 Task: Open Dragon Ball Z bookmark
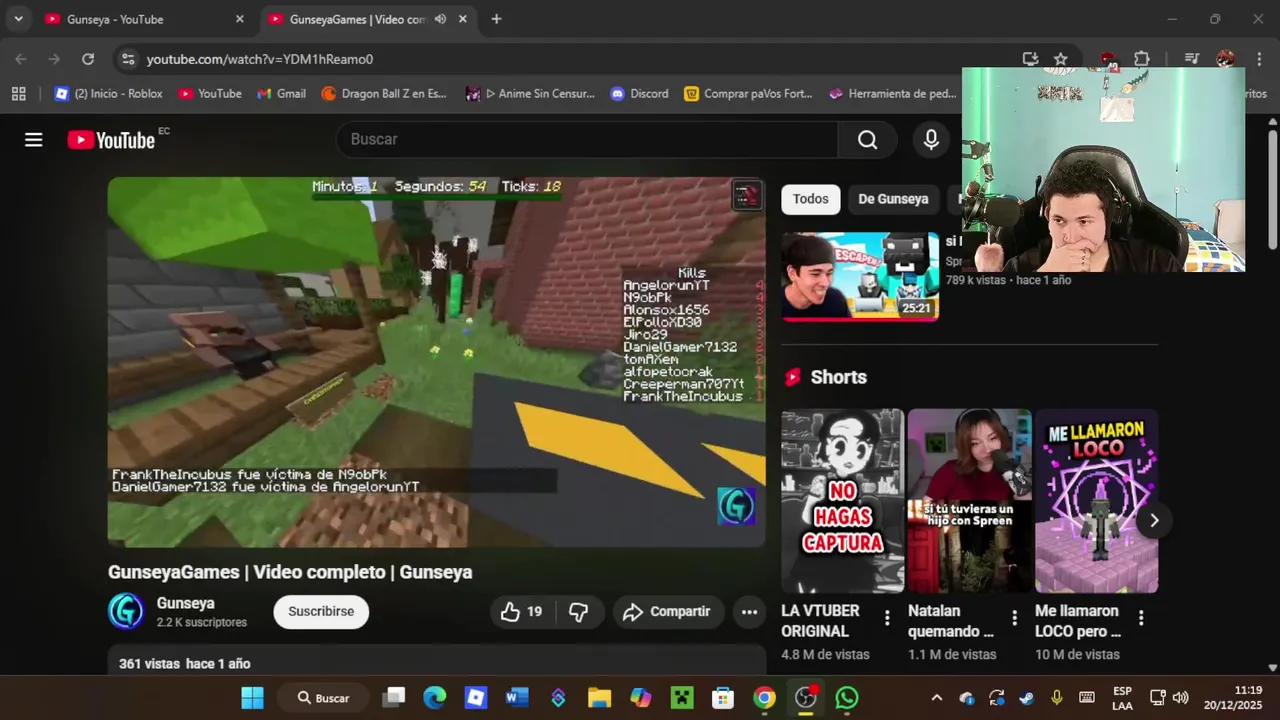384,93
